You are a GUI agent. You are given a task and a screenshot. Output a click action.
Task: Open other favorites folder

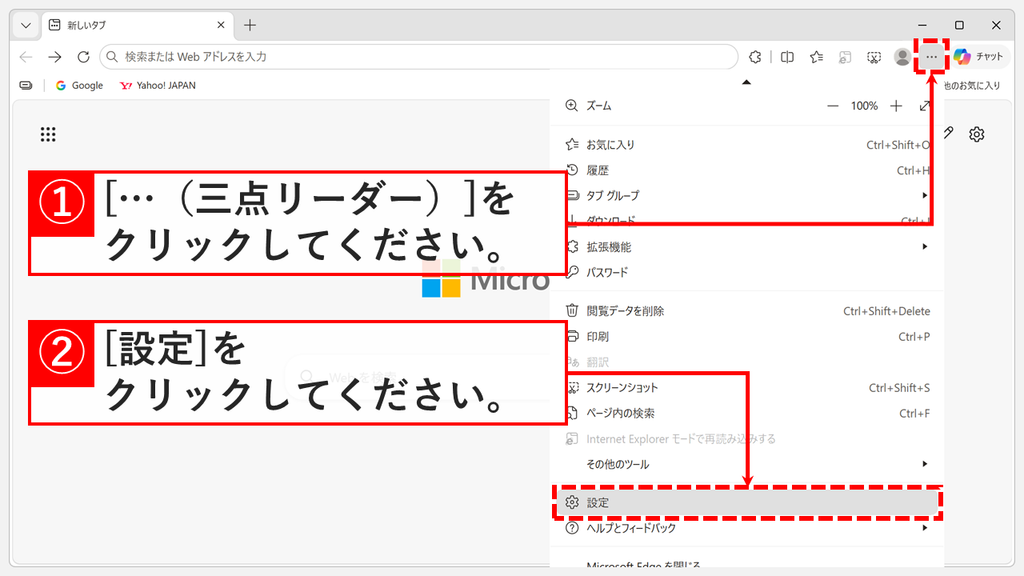(x=972, y=86)
